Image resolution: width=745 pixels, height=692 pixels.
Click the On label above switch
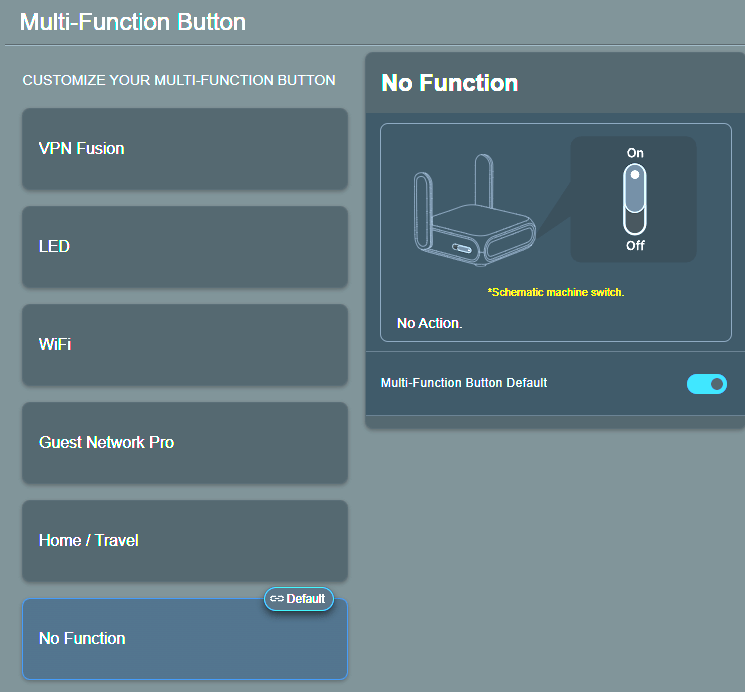click(x=635, y=152)
